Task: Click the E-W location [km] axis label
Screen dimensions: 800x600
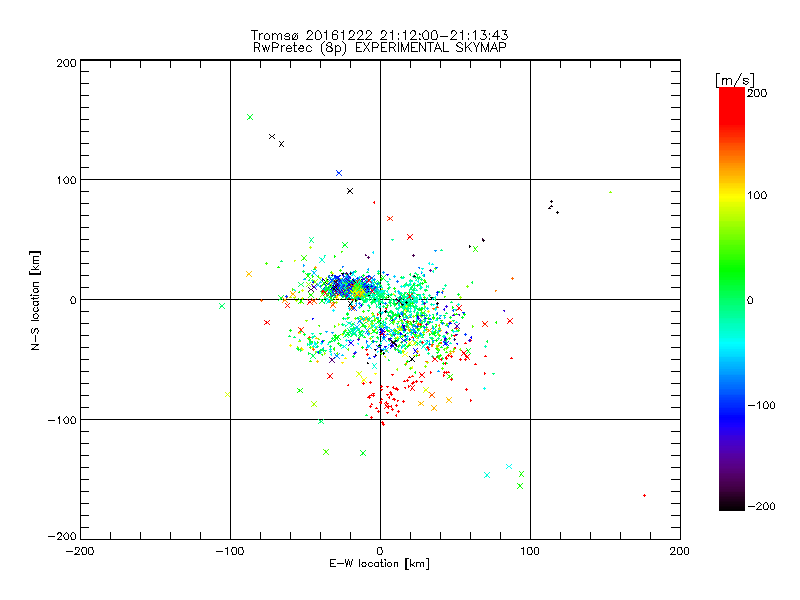Action: pos(379,564)
